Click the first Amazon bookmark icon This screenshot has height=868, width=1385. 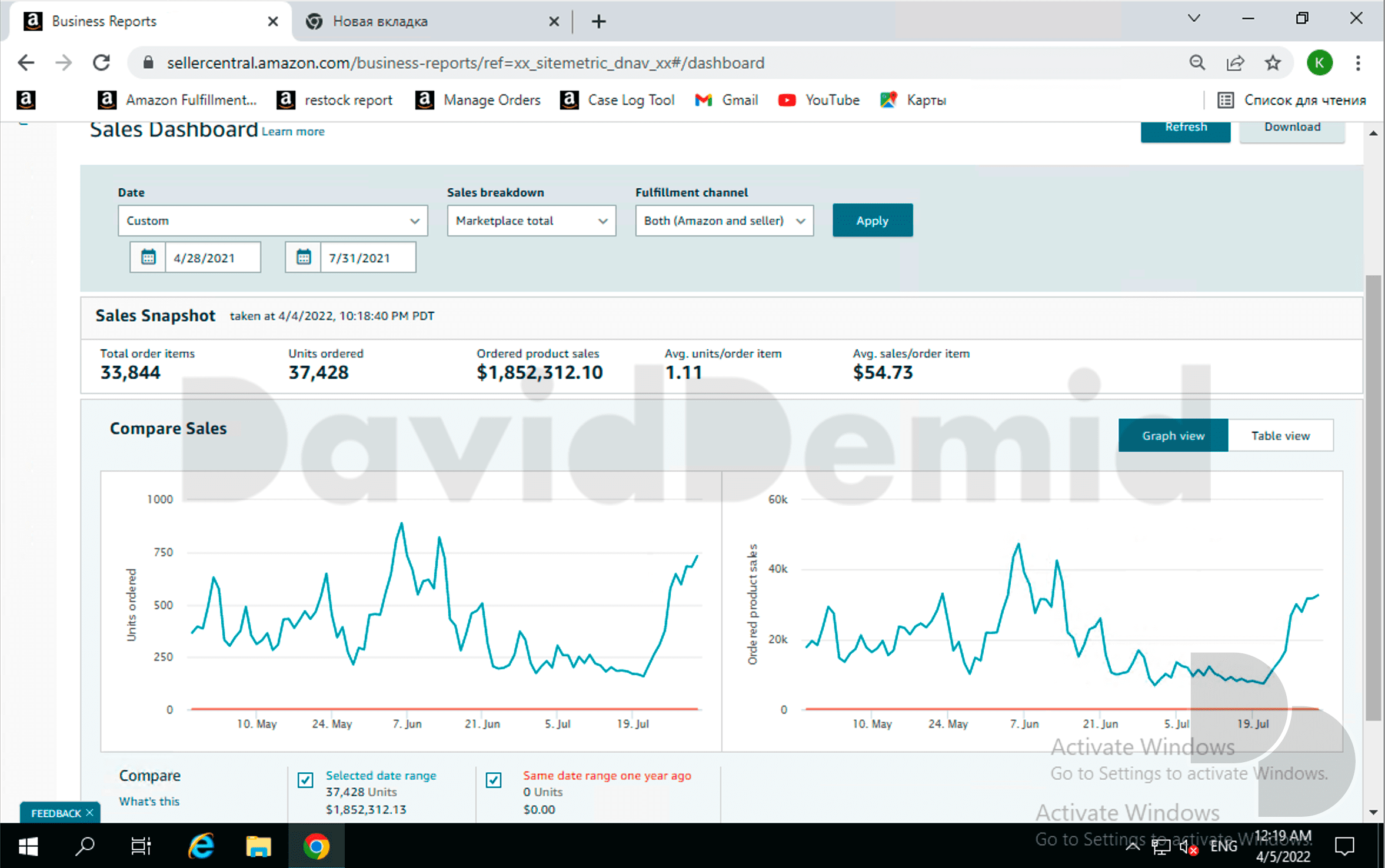[26, 100]
